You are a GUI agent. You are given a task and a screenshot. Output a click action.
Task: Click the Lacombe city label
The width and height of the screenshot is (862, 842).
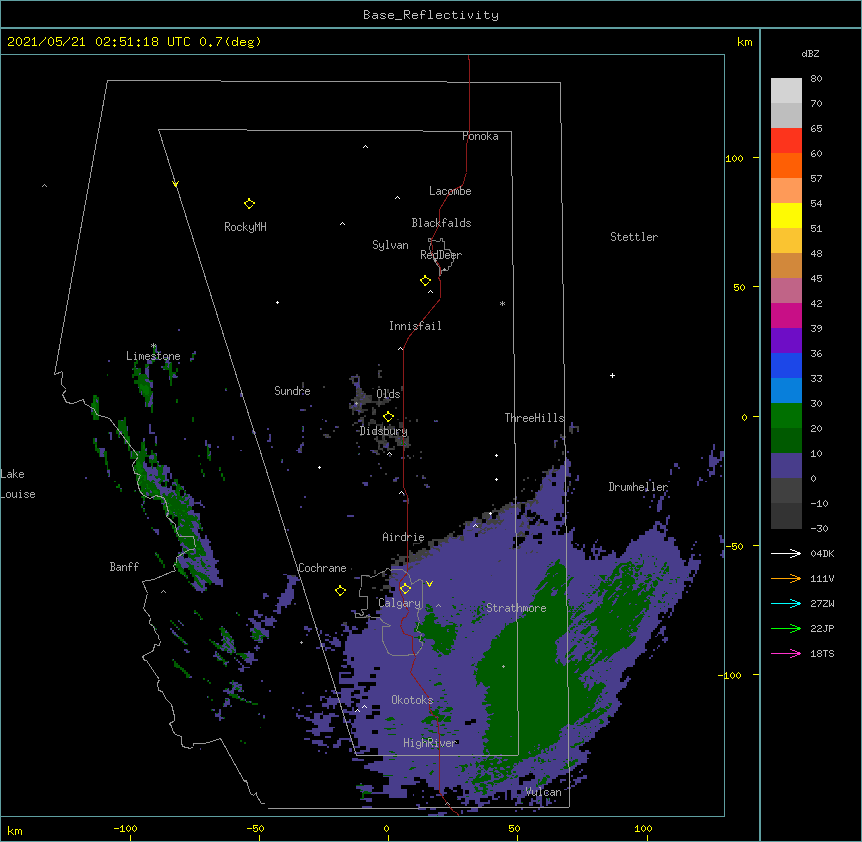450,191
